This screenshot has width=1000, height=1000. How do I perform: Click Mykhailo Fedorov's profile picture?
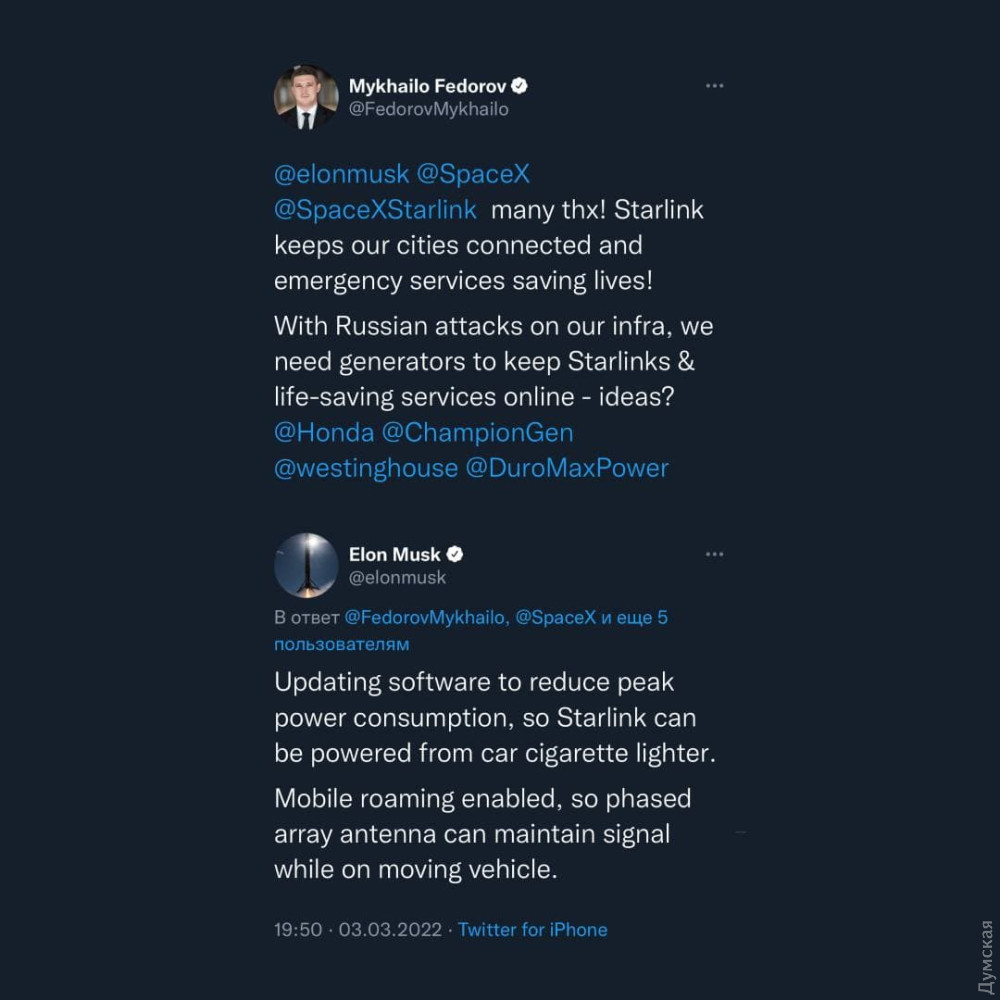point(305,98)
